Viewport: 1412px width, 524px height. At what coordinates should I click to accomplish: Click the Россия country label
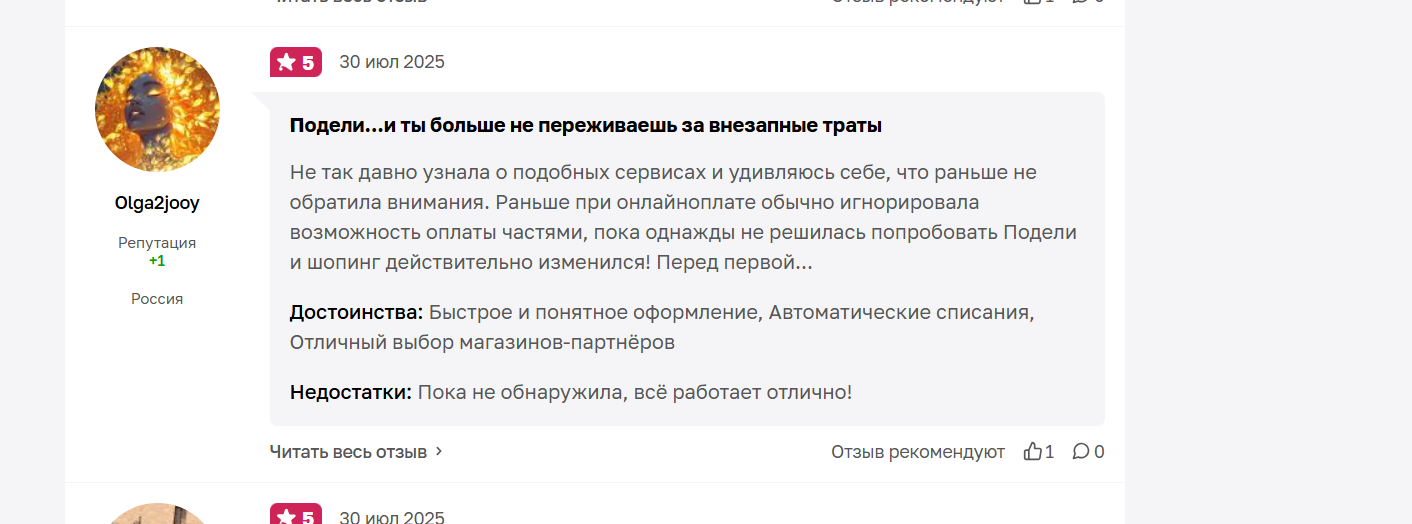pos(157,299)
